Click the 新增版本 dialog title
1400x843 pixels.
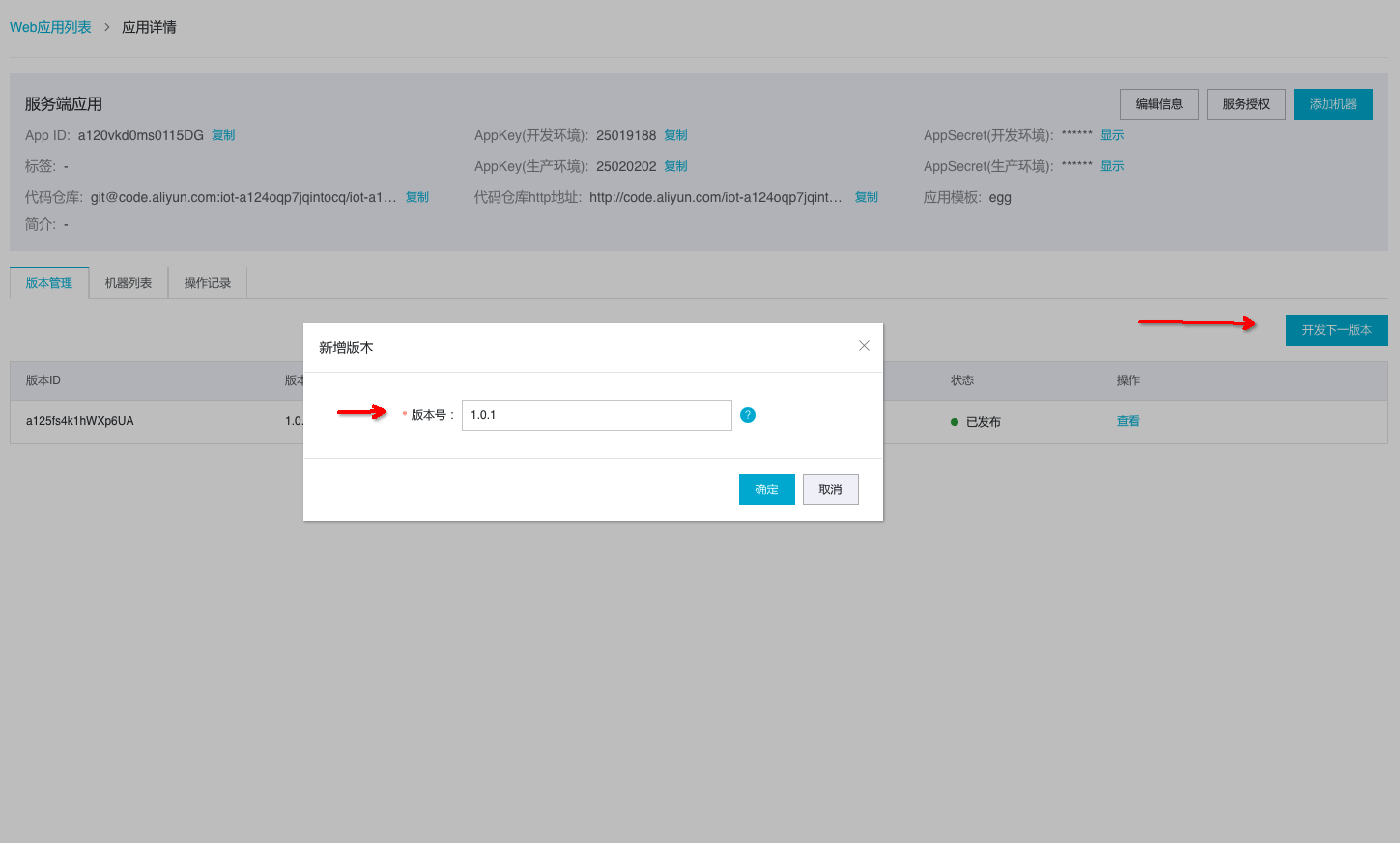tap(346, 348)
